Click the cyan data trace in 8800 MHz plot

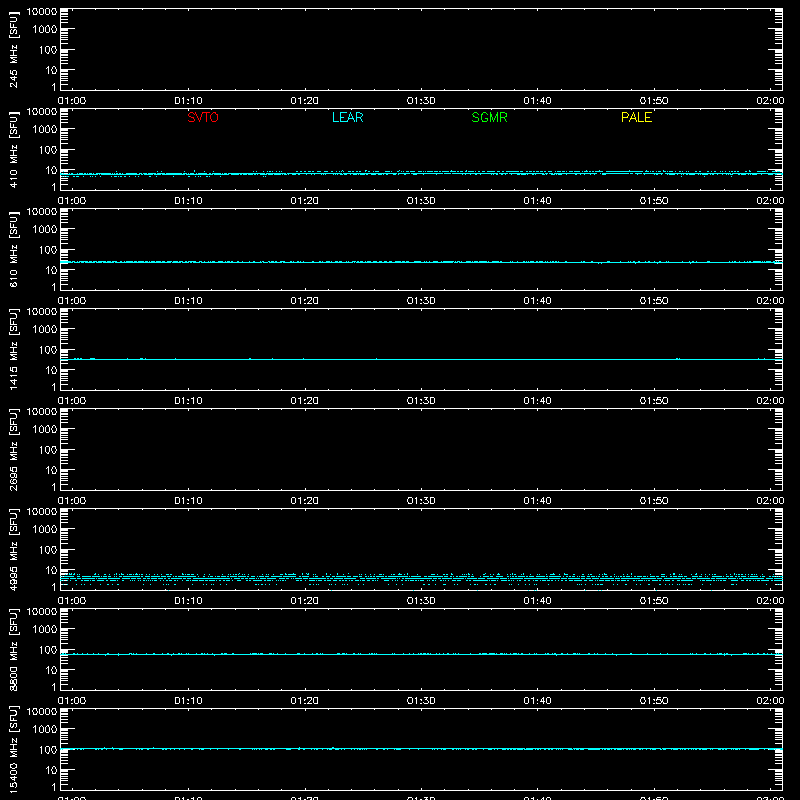(x=421, y=654)
